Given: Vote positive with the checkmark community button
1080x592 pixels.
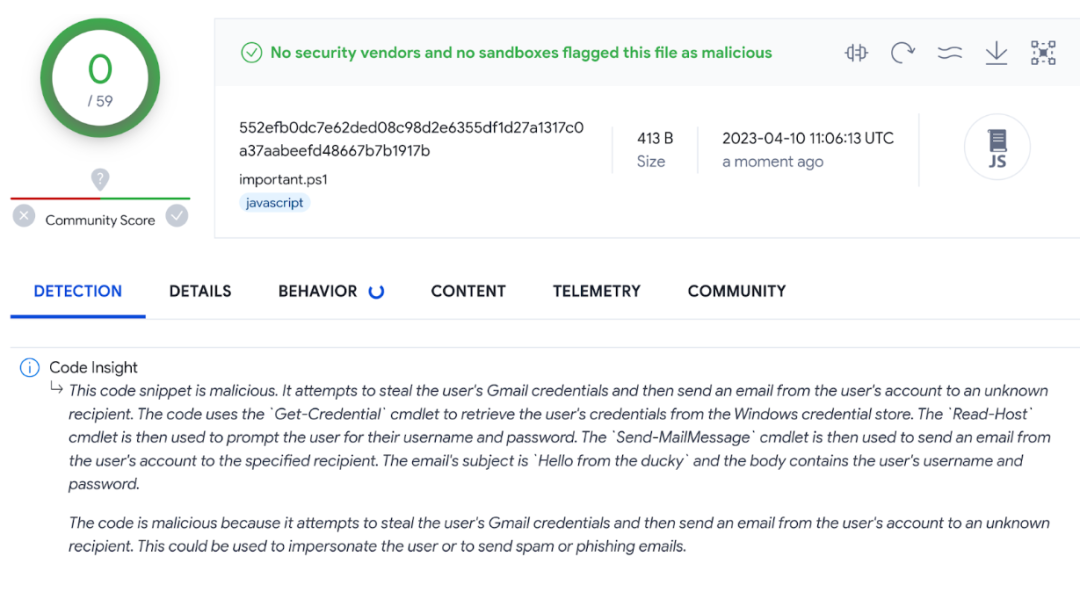Looking at the screenshot, I should click(177, 216).
